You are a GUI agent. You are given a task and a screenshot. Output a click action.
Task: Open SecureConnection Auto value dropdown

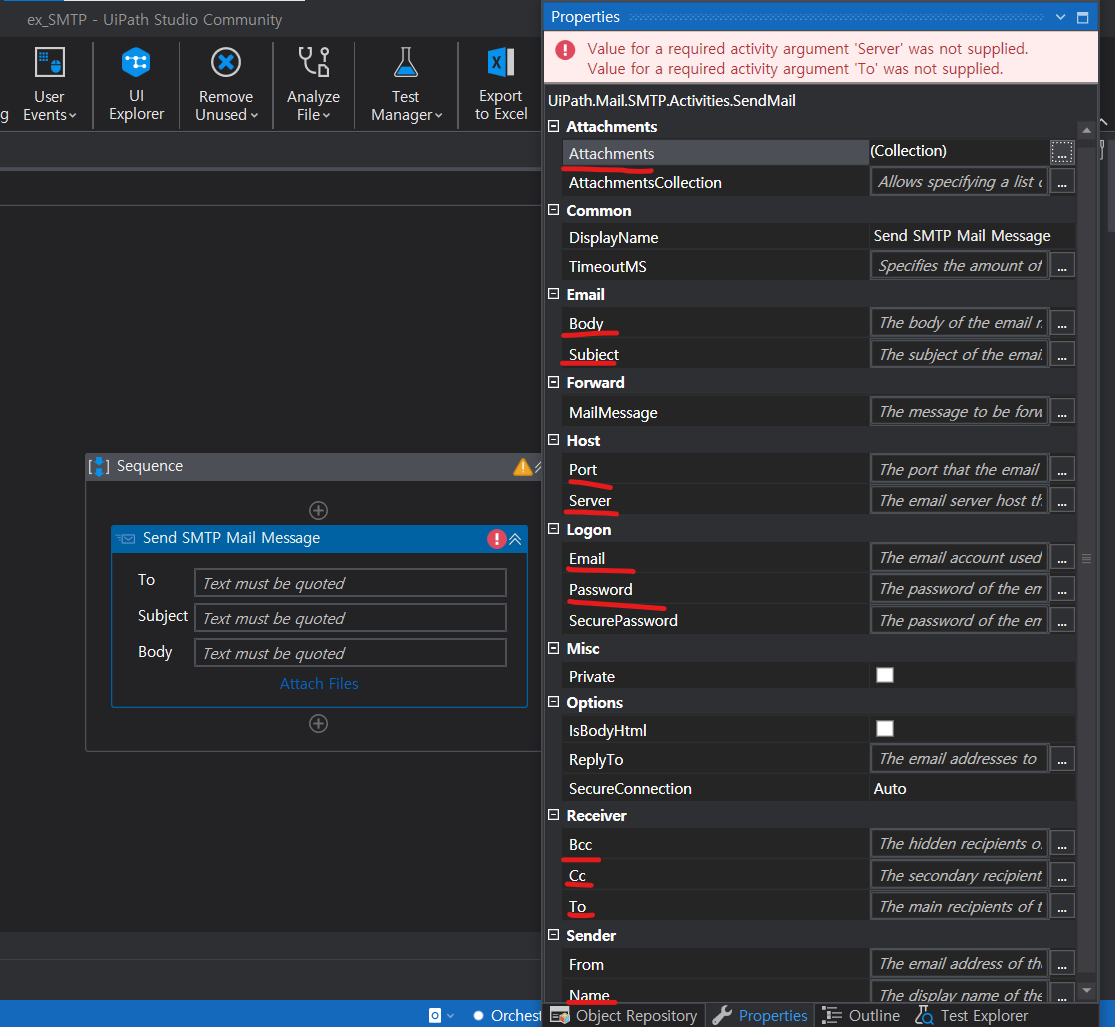click(x=971, y=789)
